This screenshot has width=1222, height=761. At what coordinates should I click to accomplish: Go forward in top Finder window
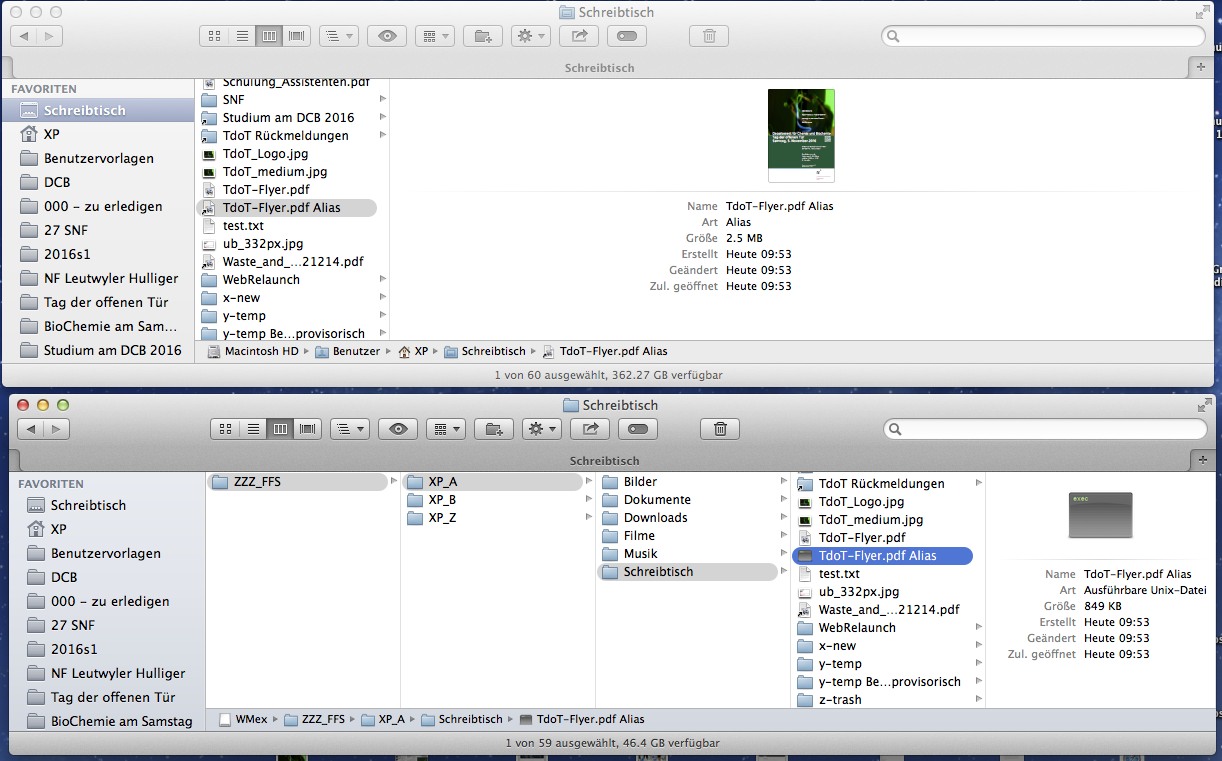click(50, 36)
